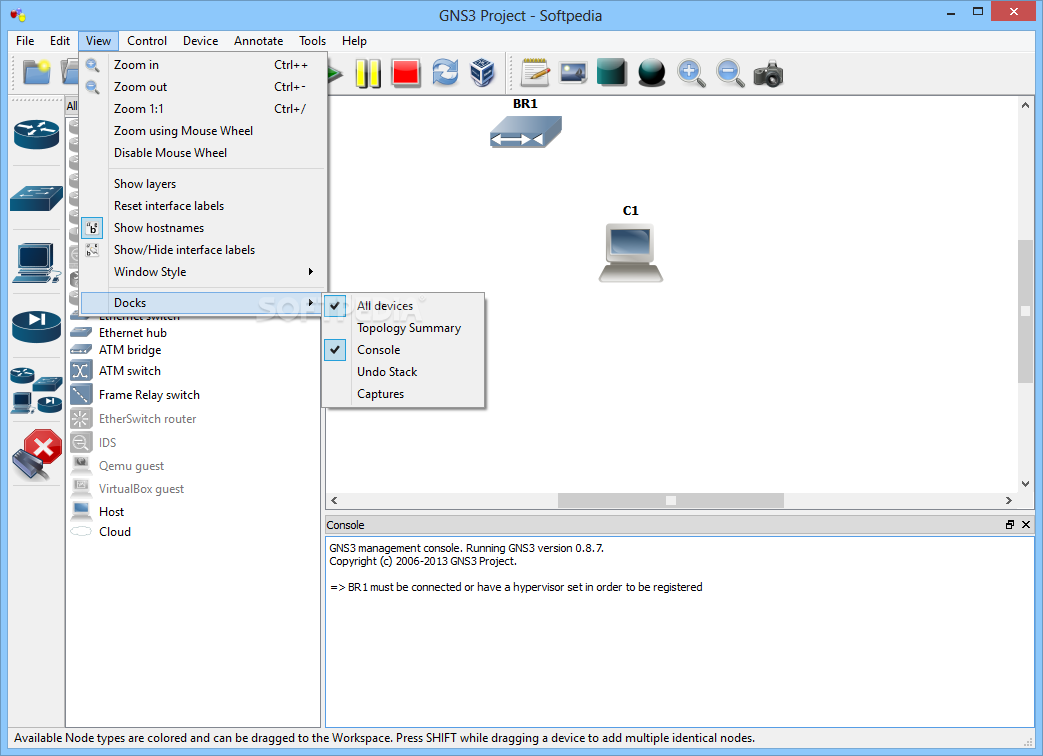The width and height of the screenshot is (1043, 756).
Task: Click the workspace vertical scrollbar thumb
Action: pyautogui.click(x=1025, y=311)
